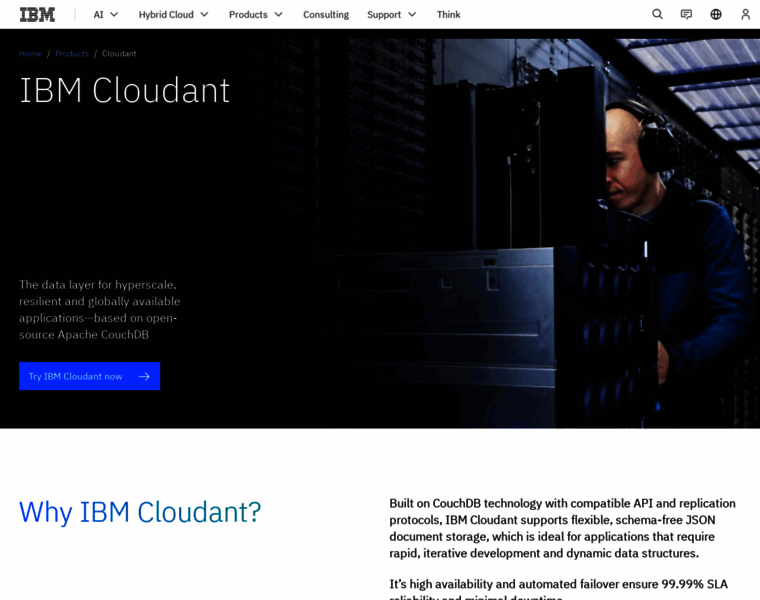Open the search icon in header
Viewport: 760px width, 600px height.
pyautogui.click(x=657, y=15)
